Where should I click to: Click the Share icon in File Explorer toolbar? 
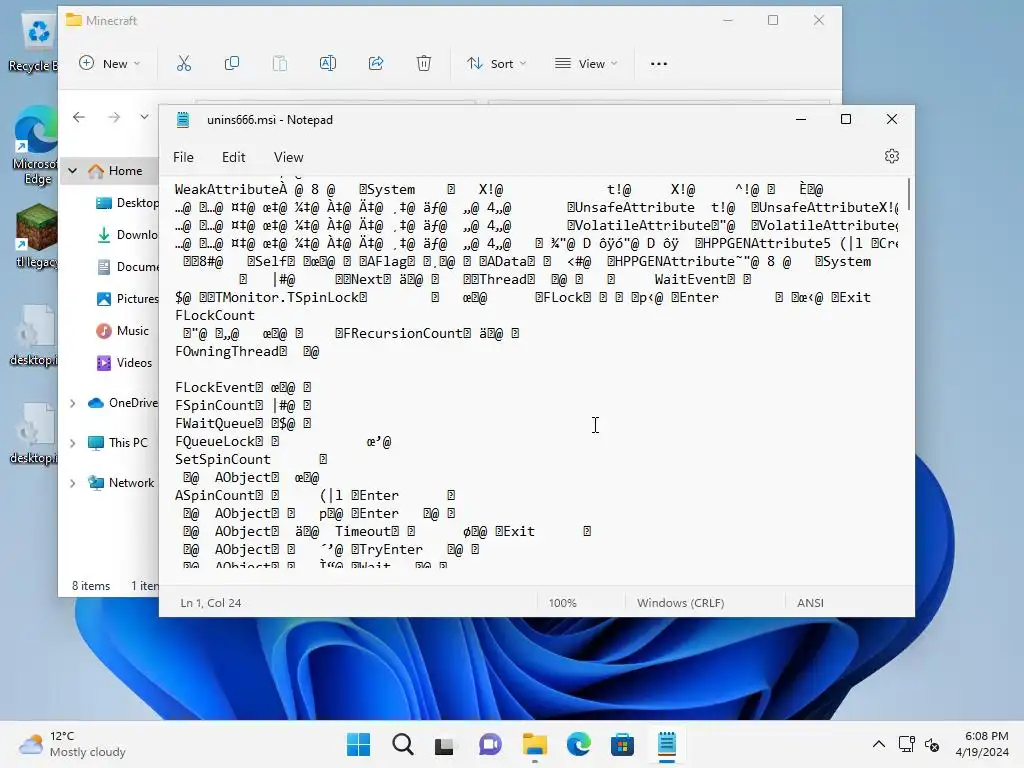coord(376,63)
